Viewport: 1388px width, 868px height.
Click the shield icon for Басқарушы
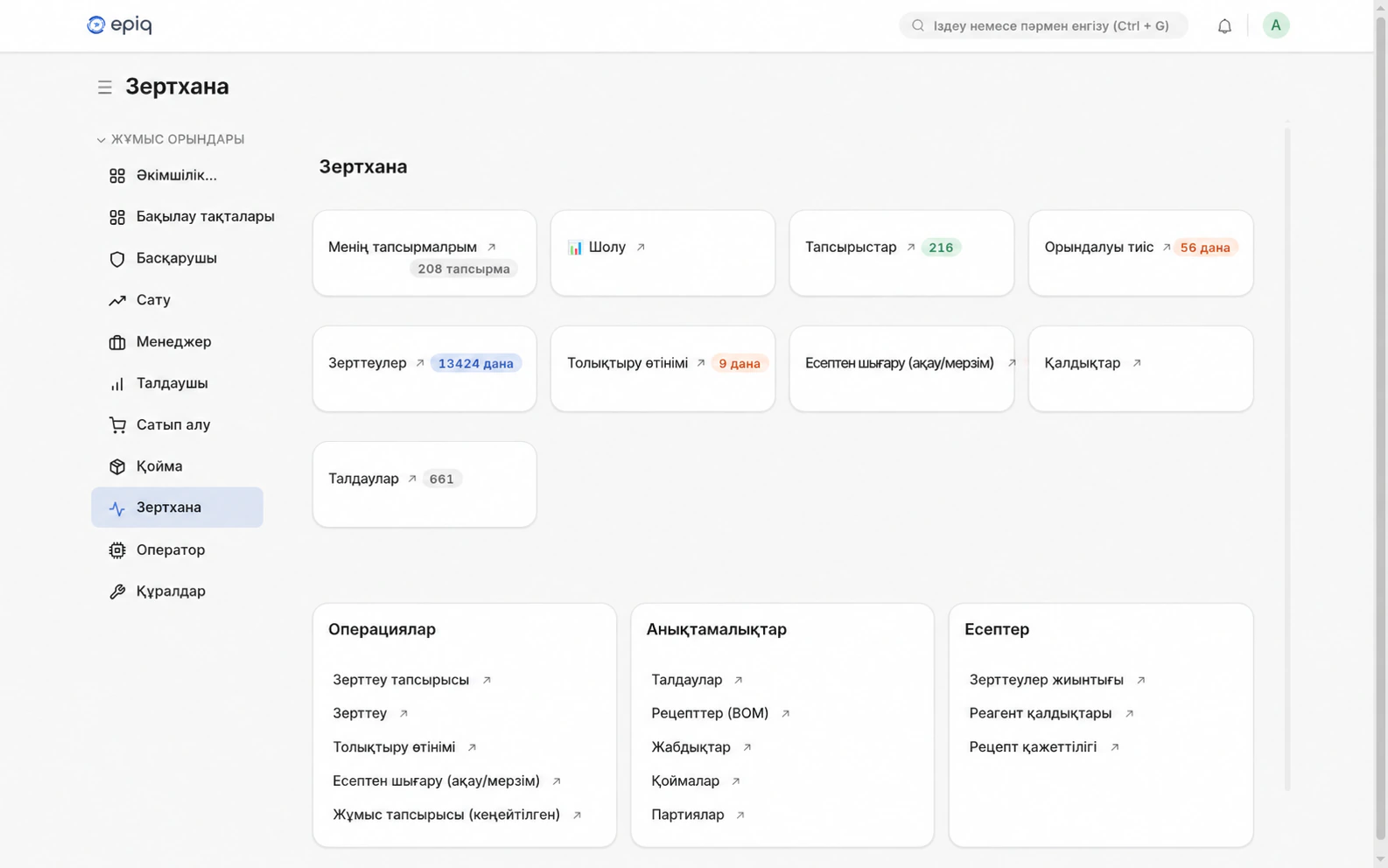[x=117, y=259]
